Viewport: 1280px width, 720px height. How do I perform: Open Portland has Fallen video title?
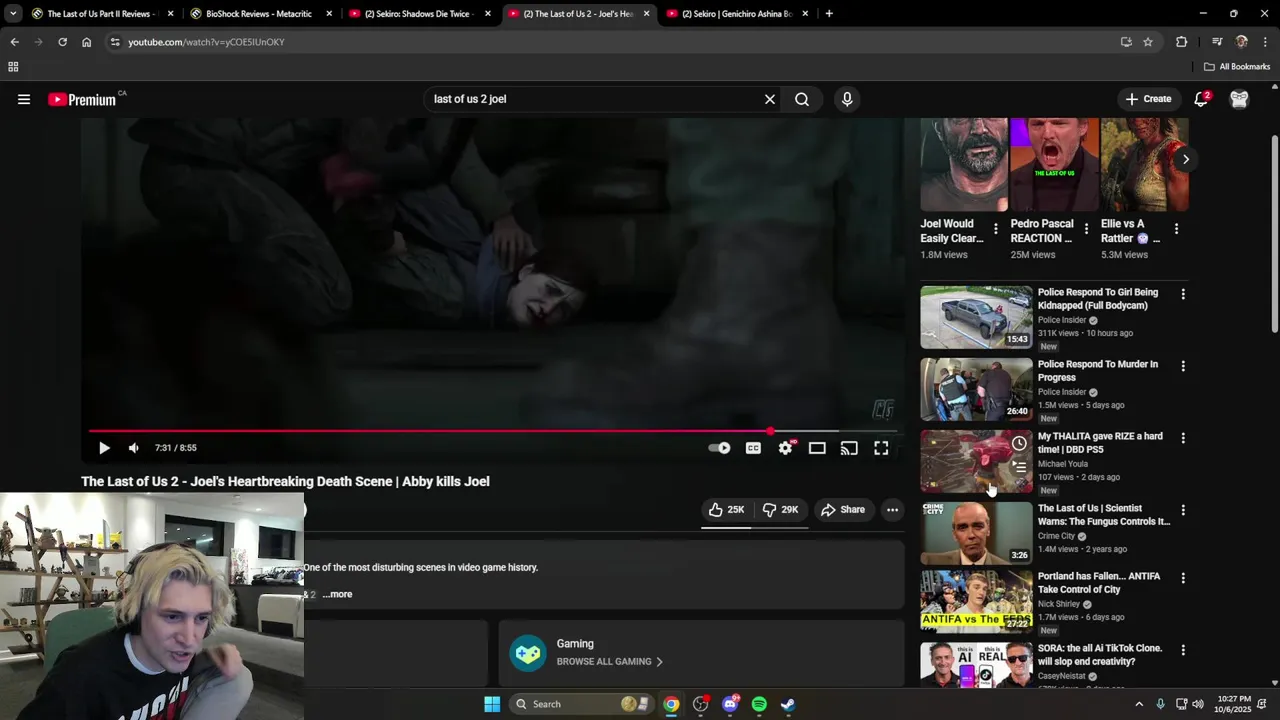pyautogui.click(x=1099, y=583)
